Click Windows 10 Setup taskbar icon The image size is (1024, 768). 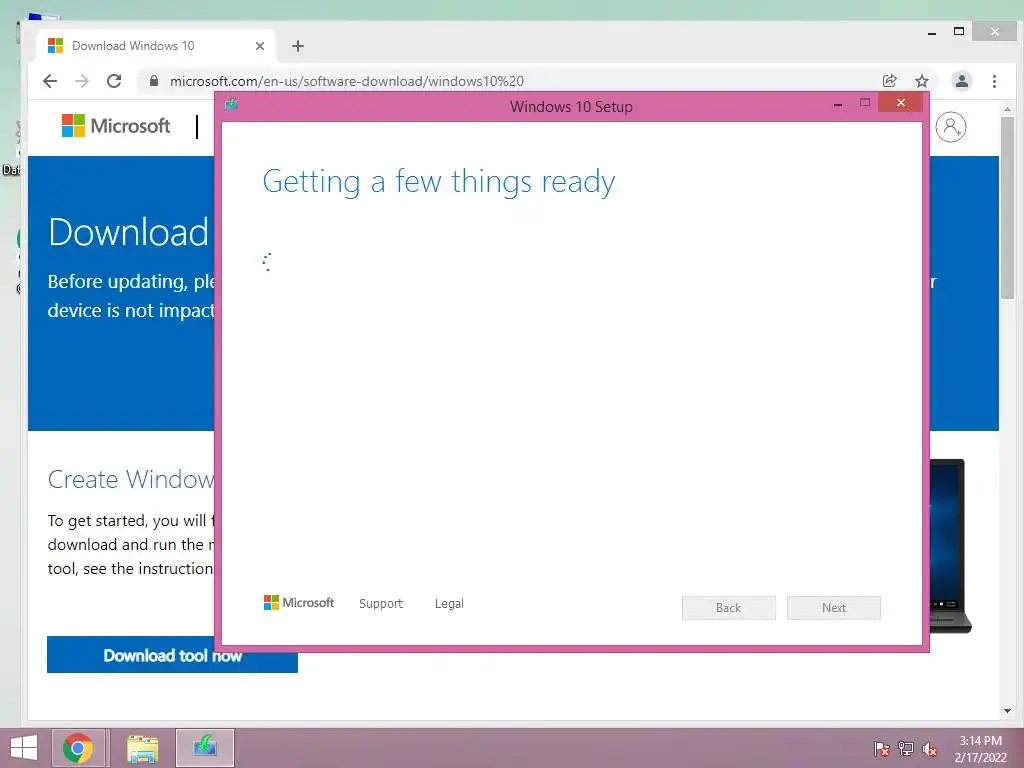(x=205, y=748)
